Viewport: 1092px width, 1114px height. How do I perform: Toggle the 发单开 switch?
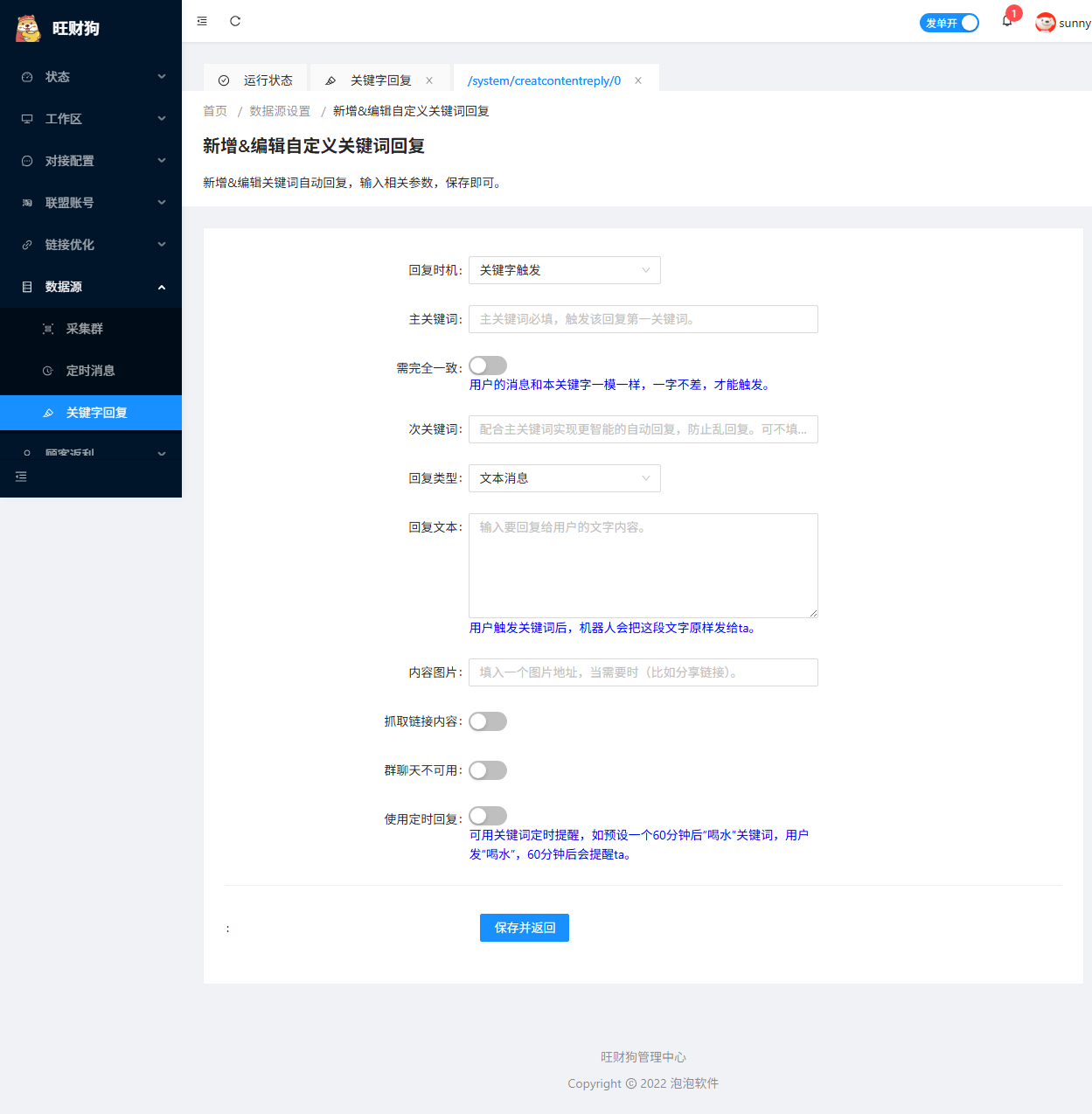949,23
